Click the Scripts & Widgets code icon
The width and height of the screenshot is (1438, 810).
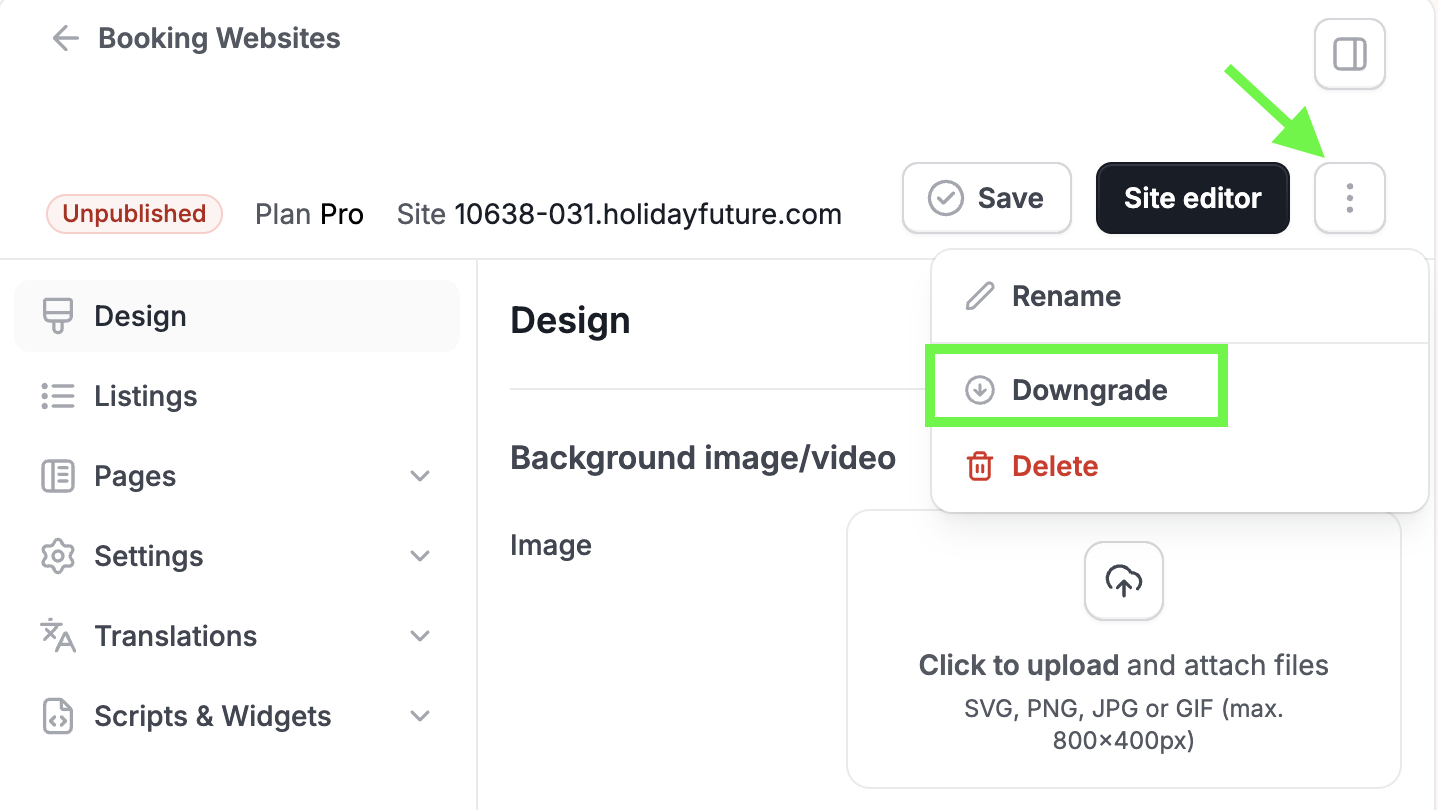[57, 716]
